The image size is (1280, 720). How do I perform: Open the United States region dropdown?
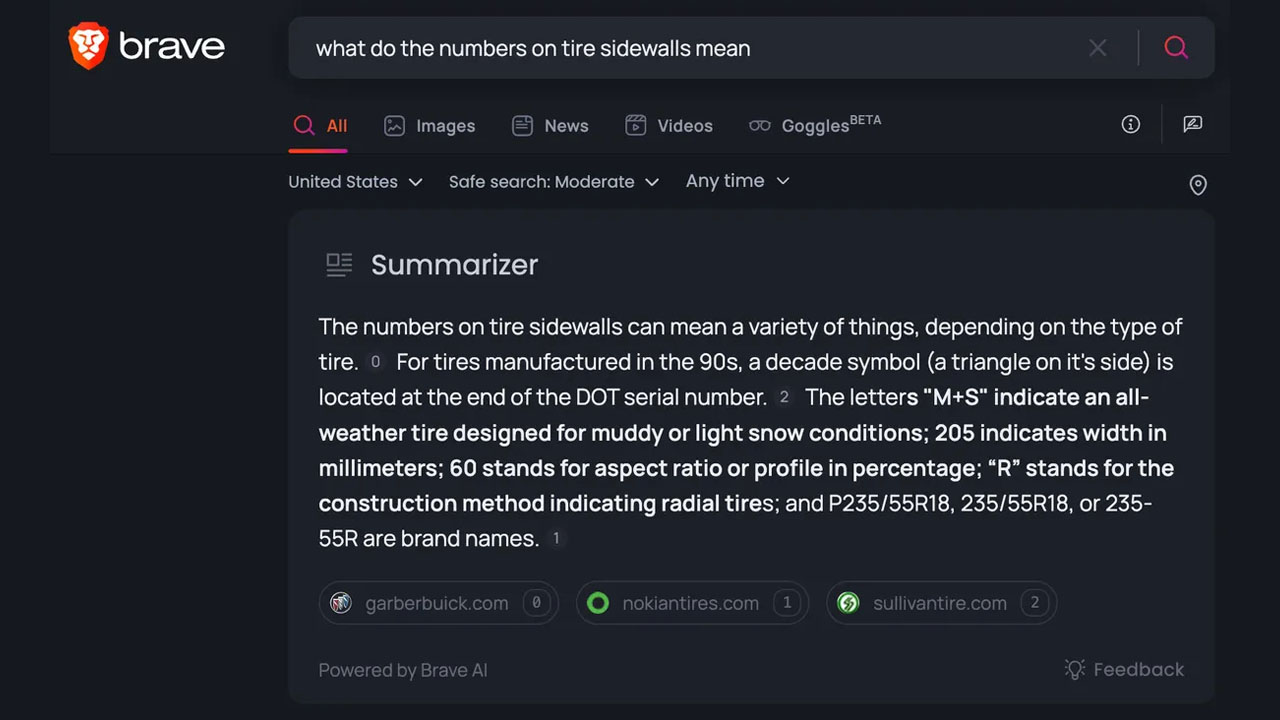[355, 182]
